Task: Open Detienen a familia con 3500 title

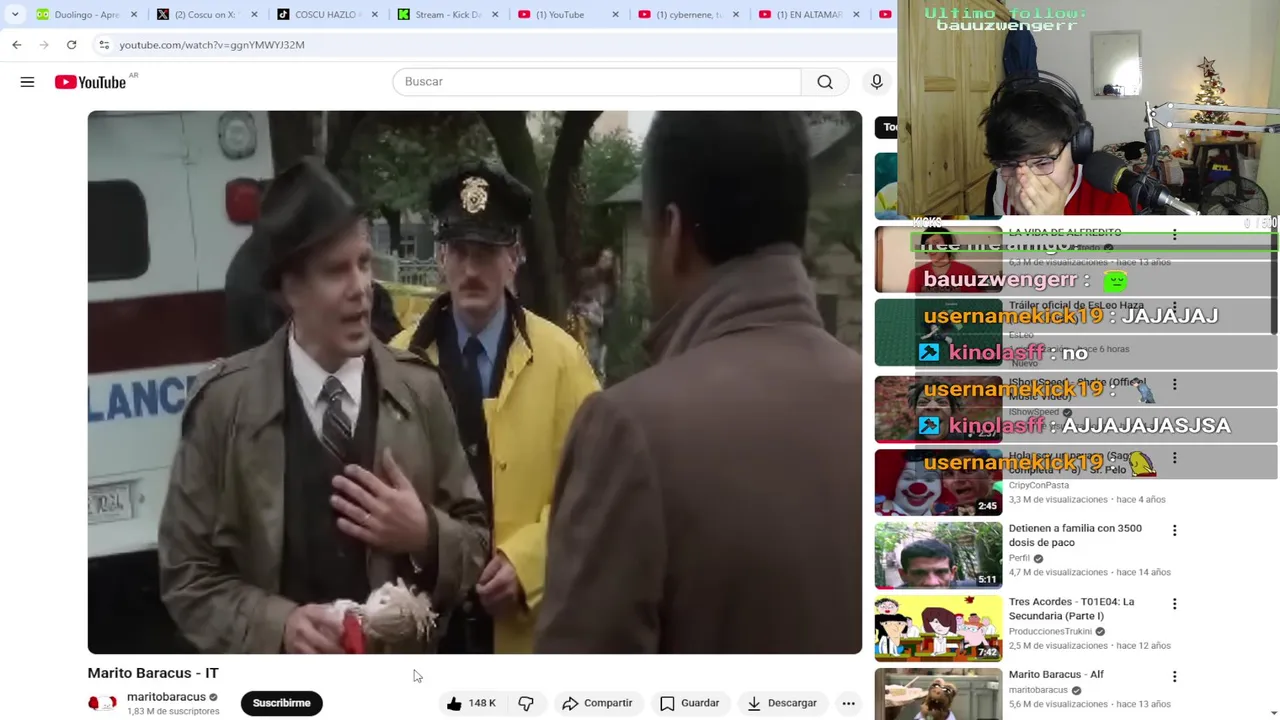Action: click(x=1075, y=535)
